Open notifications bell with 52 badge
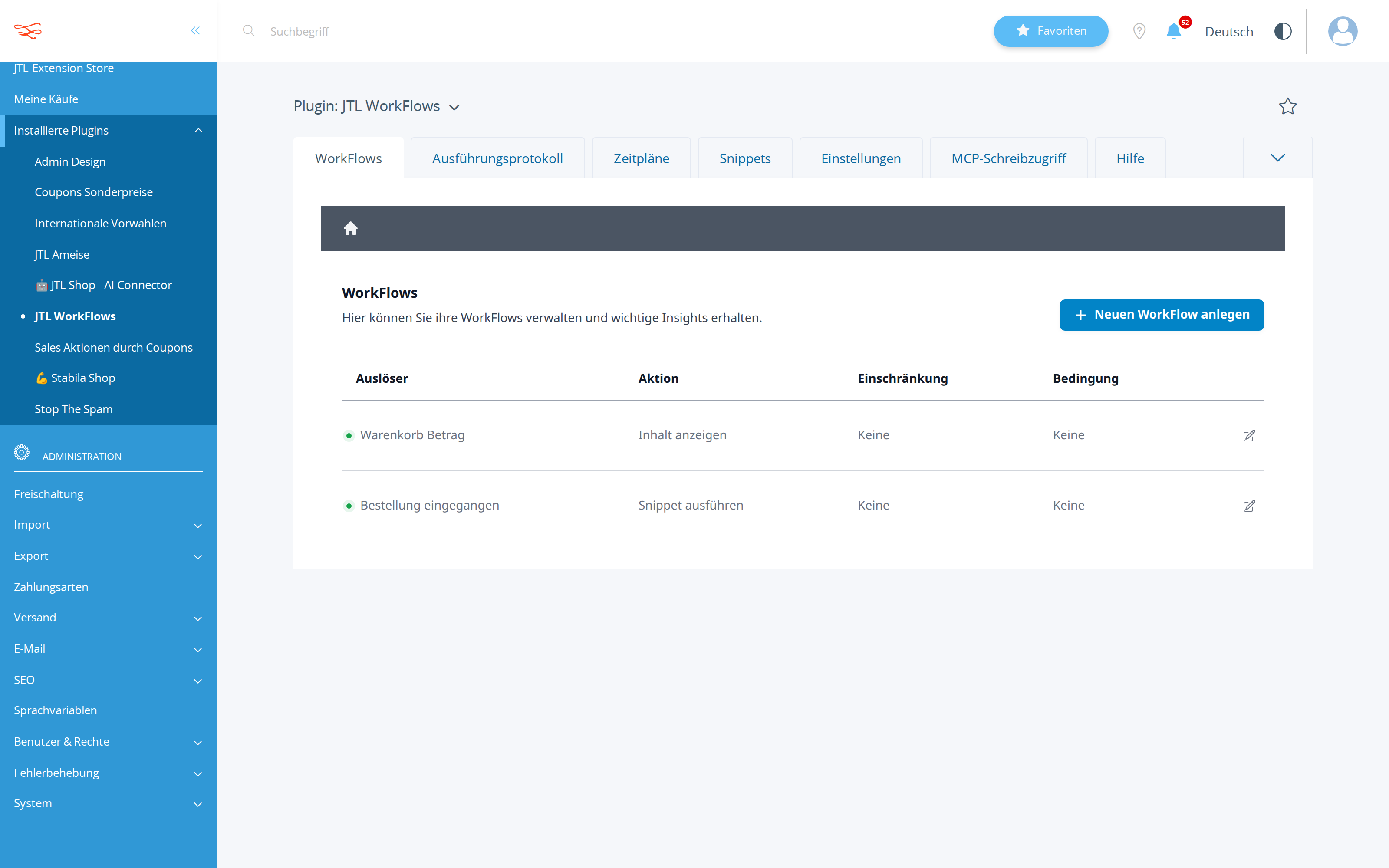1389x868 pixels. tap(1174, 31)
